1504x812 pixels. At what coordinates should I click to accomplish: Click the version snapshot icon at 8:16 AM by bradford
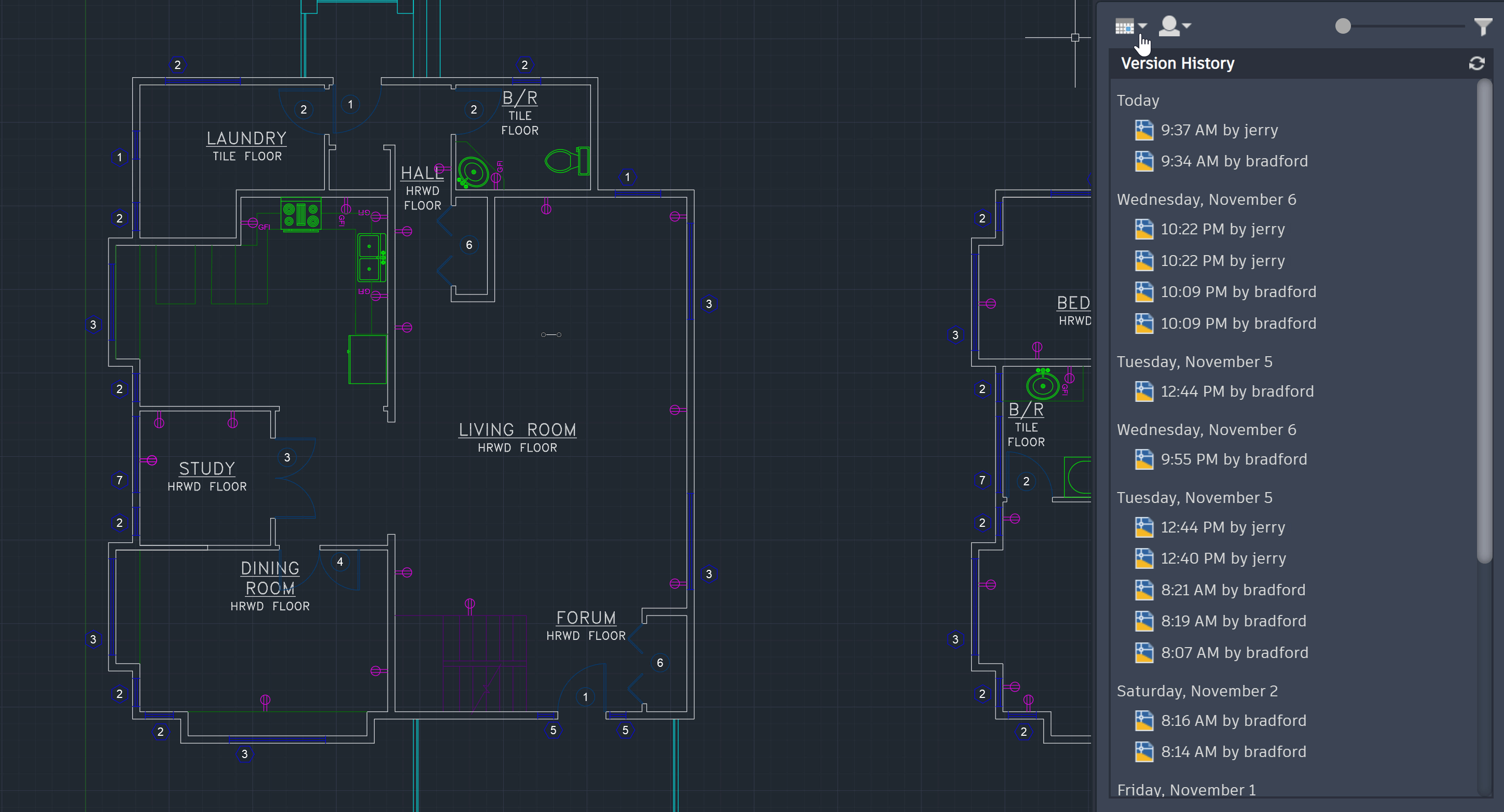tap(1143, 721)
